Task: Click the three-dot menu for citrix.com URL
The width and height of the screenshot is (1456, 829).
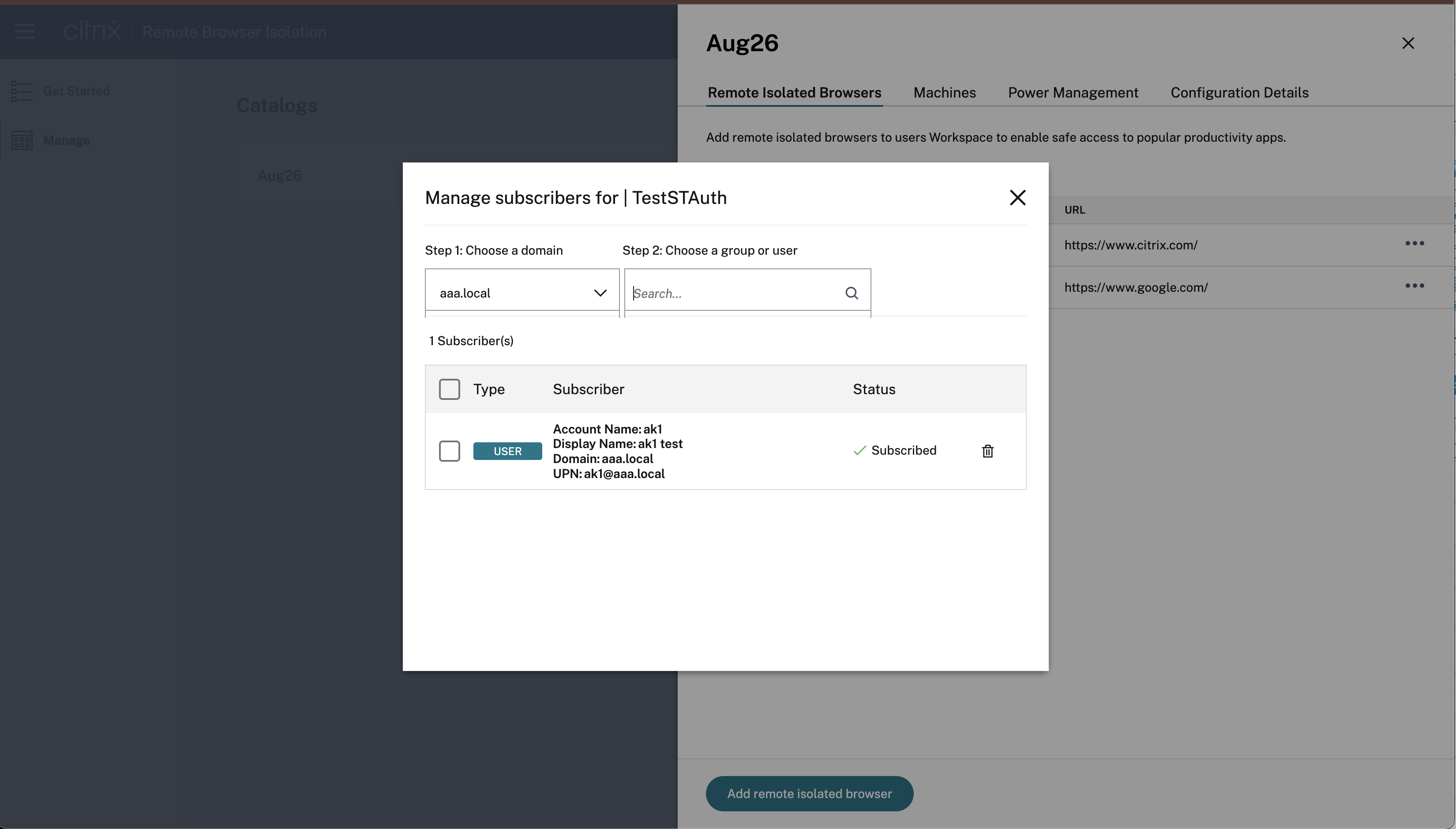Action: tap(1414, 243)
